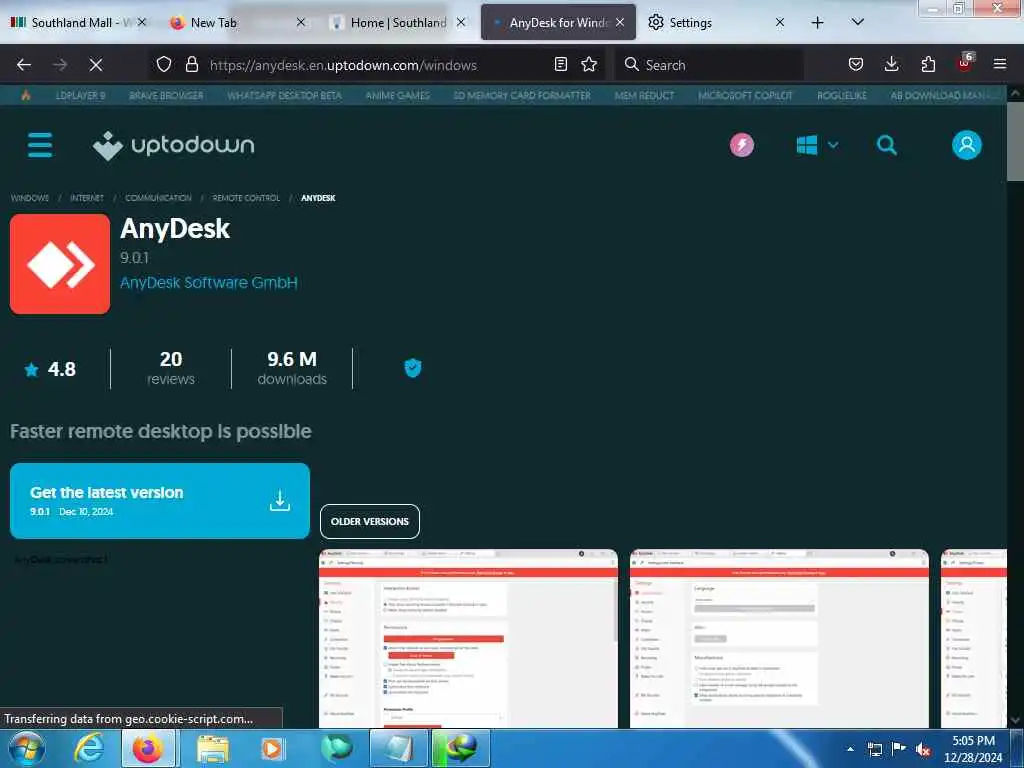Switch to the New Tab tab
Image resolution: width=1024 pixels, height=768 pixels.
pos(238,23)
